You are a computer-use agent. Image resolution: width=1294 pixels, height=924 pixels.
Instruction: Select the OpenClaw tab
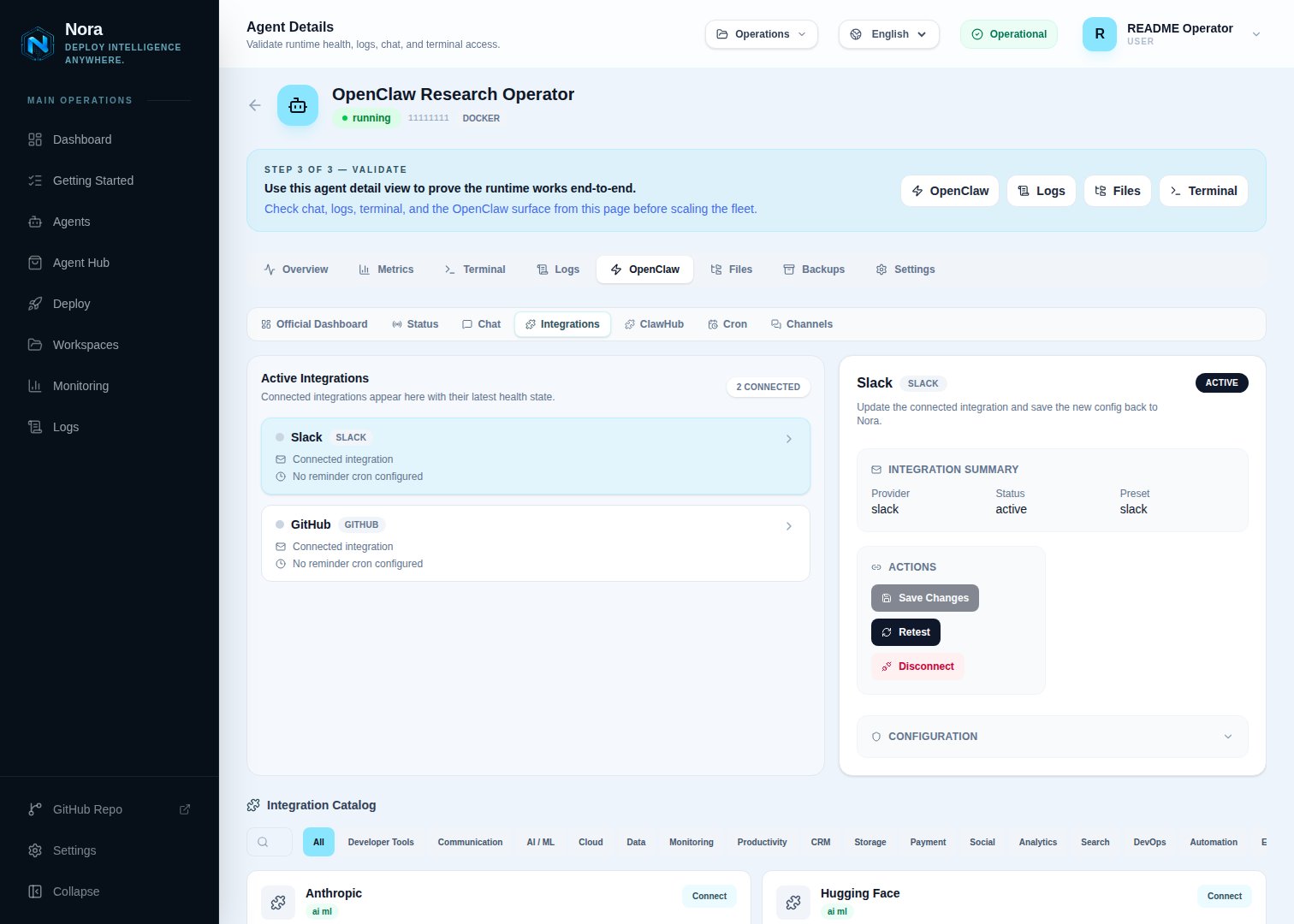pyautogui.click(x=645, y=269)
